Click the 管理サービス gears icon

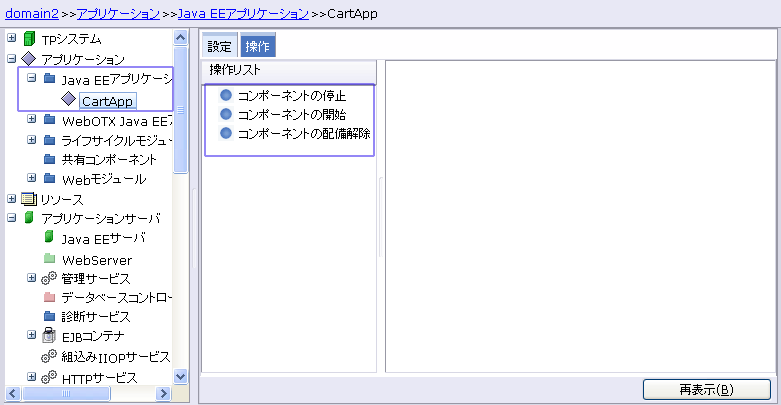pos(49,278)
